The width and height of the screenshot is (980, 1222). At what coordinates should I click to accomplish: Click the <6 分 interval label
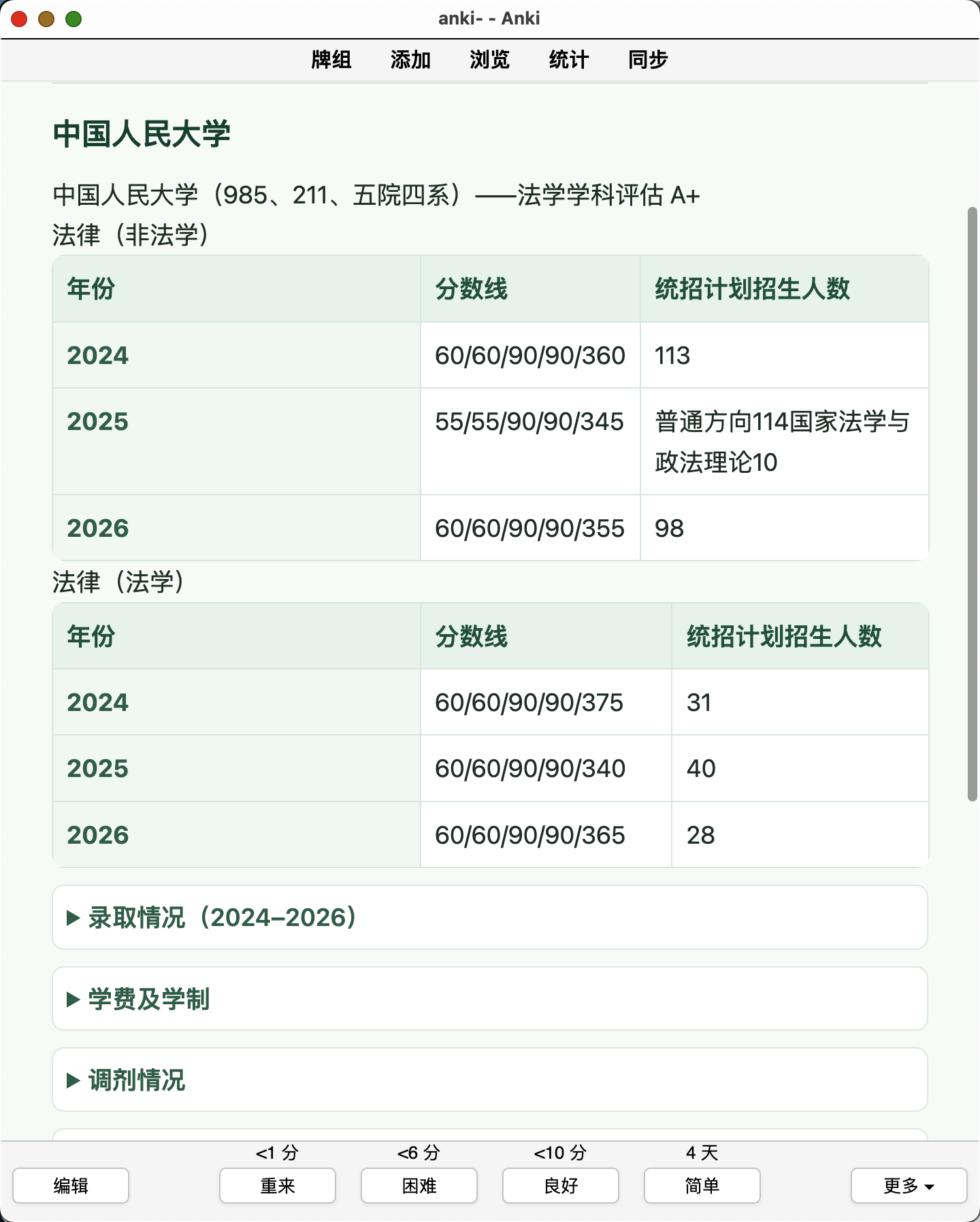tap(419, 1153)
